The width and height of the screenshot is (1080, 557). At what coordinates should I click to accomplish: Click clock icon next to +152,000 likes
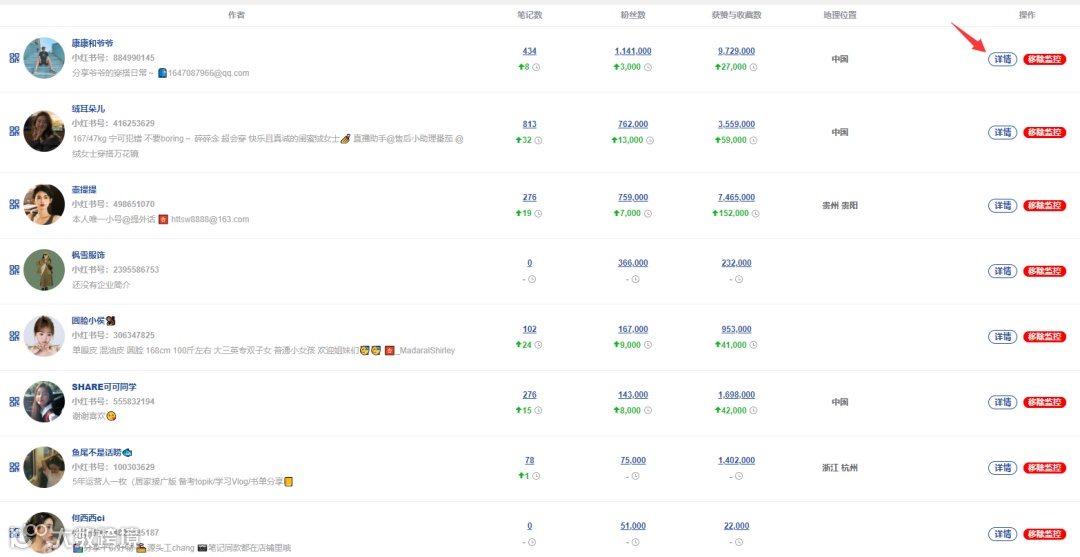pos(755,213)
